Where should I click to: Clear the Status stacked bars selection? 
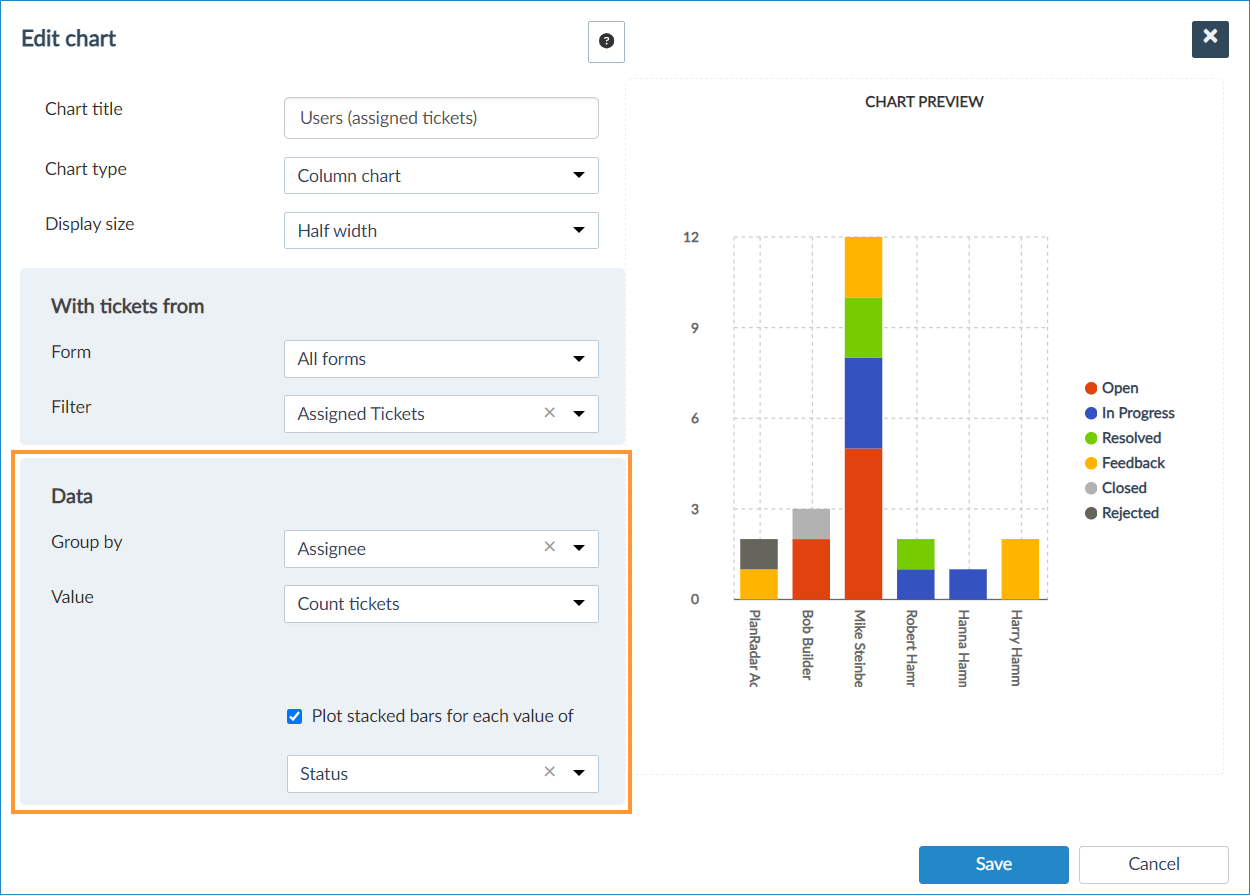pos(549,773)
